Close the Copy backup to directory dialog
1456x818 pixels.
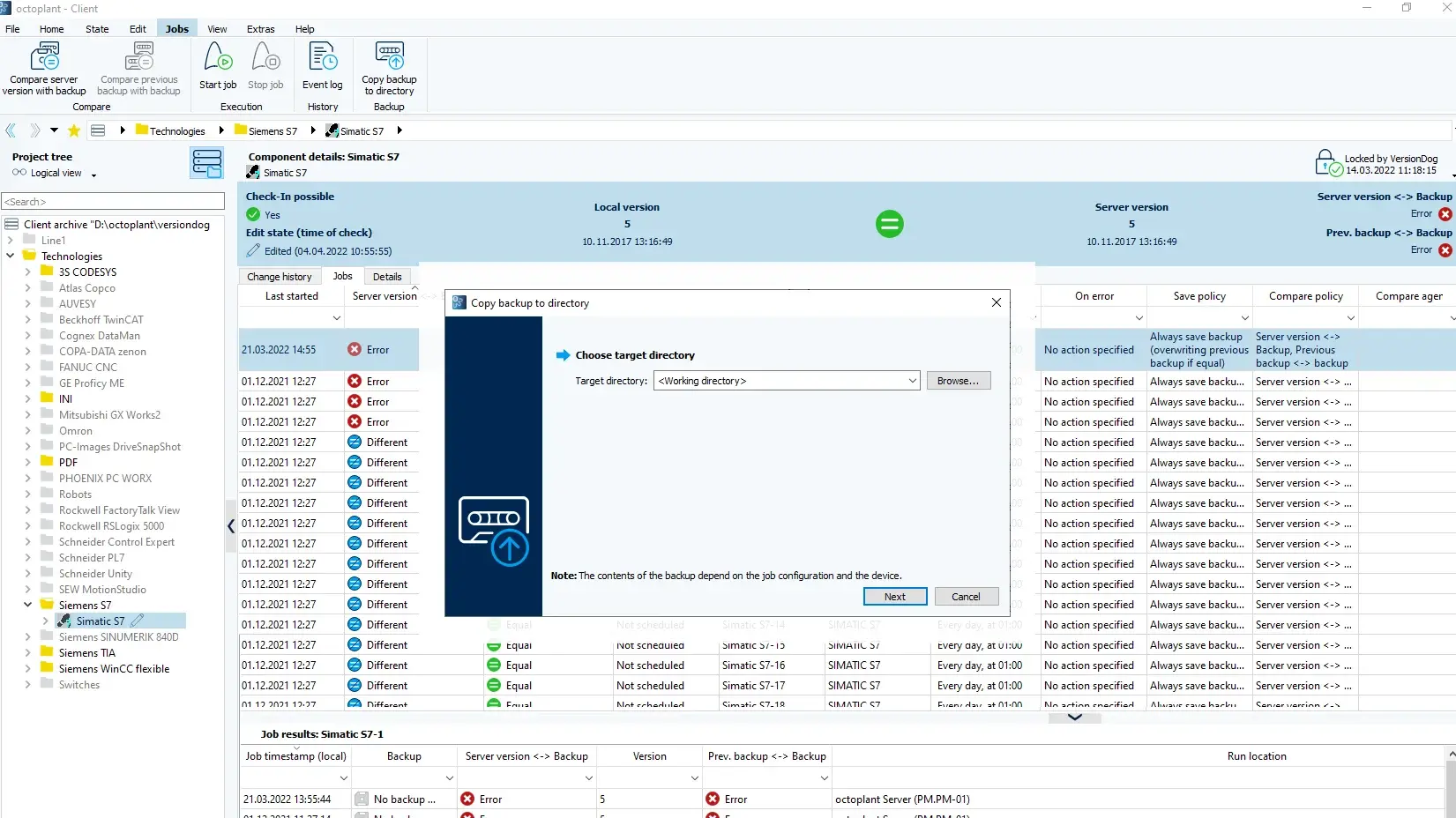[x=996, y=302]
